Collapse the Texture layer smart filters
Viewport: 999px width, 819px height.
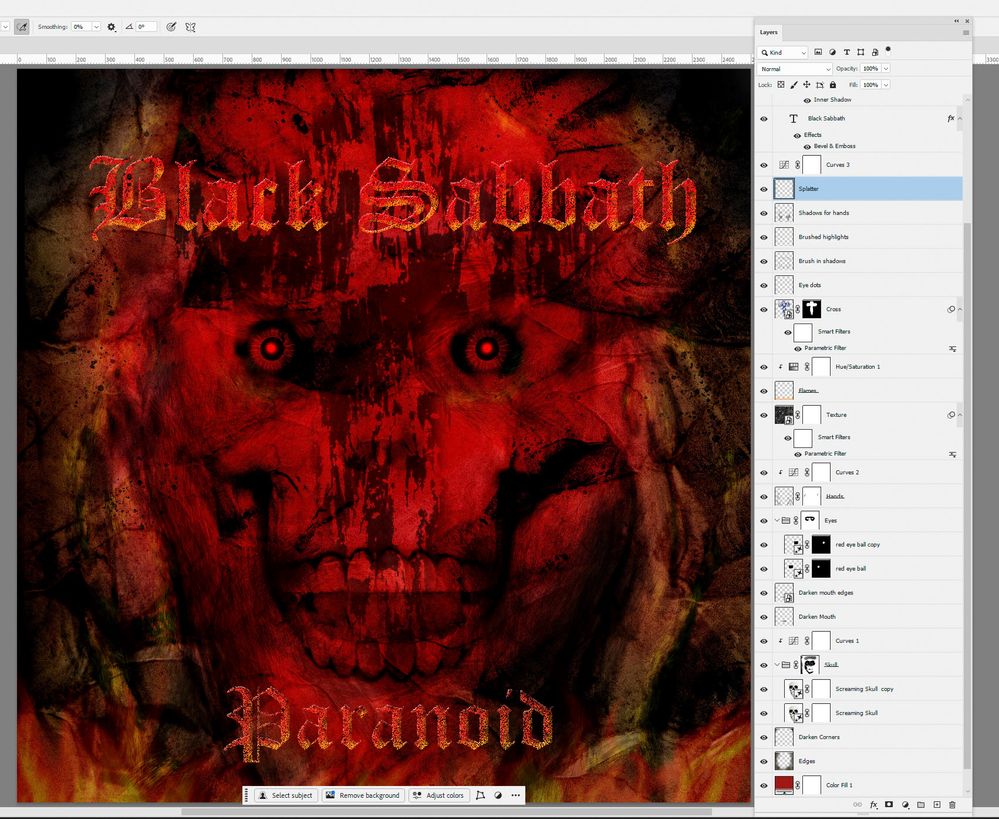(x=959, y=415)
